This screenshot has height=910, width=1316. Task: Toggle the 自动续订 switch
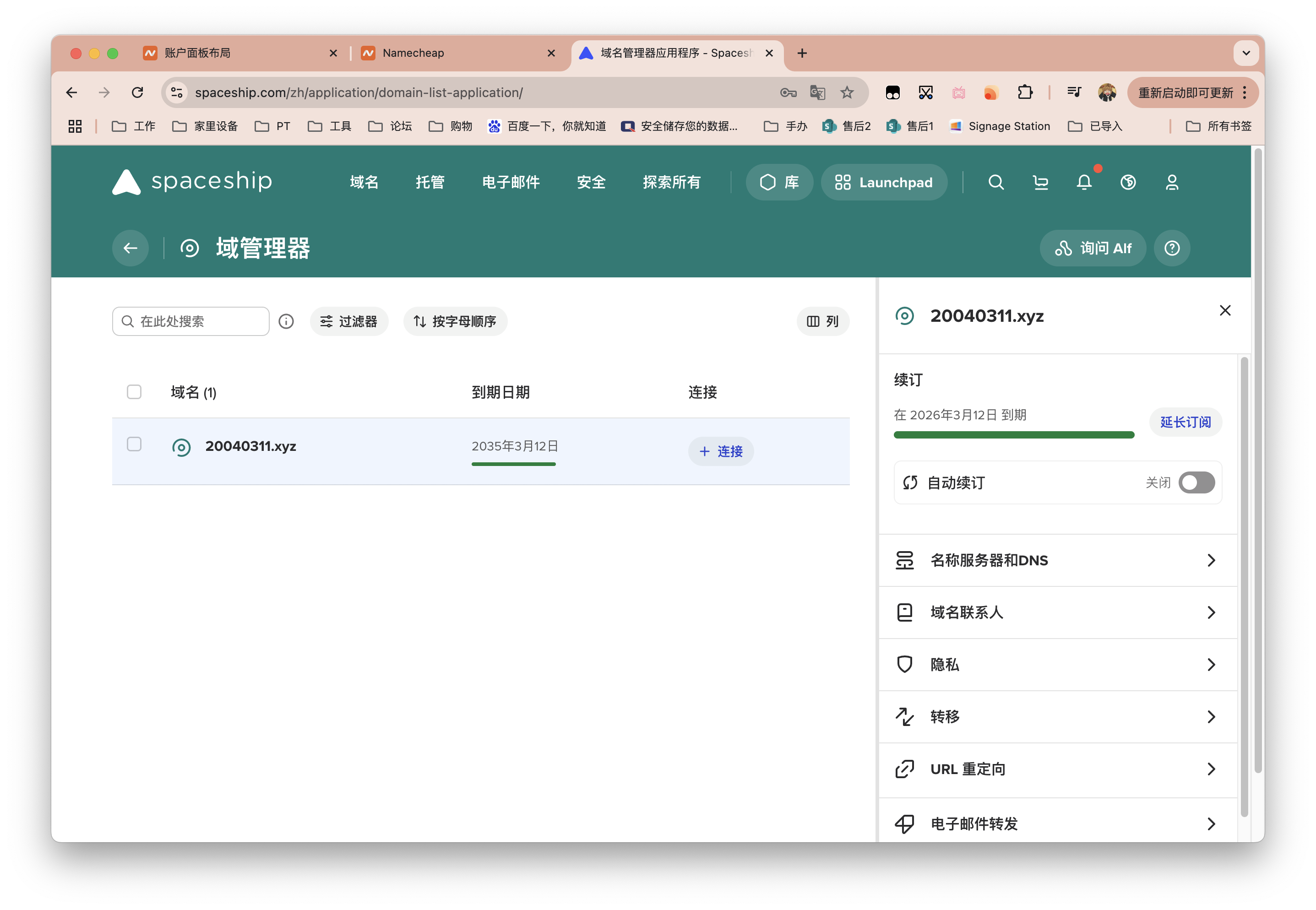1196,483
